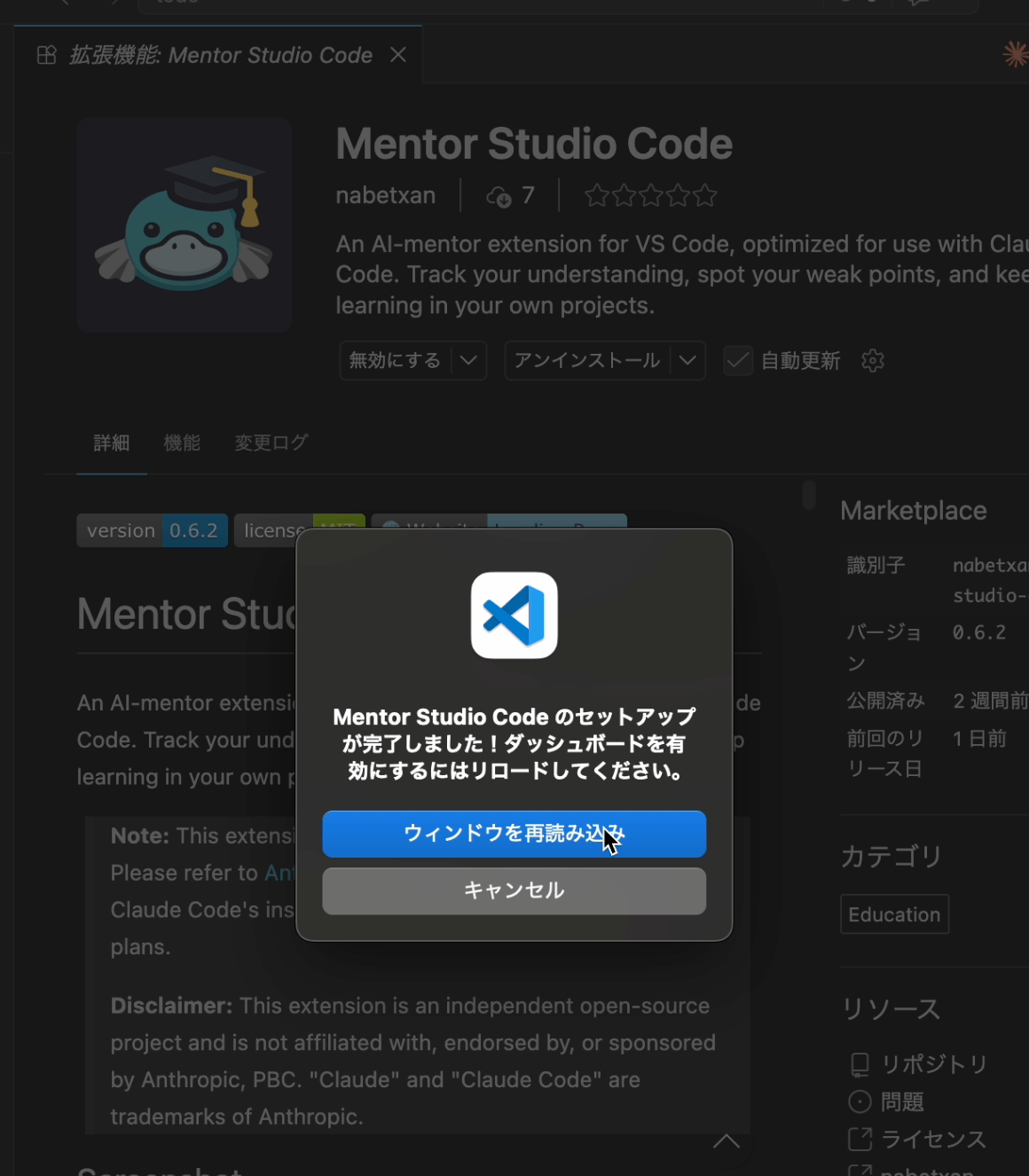Click the 識別子 label
The height and width of the screenshot is (1176, 1029).
[876, 565]
